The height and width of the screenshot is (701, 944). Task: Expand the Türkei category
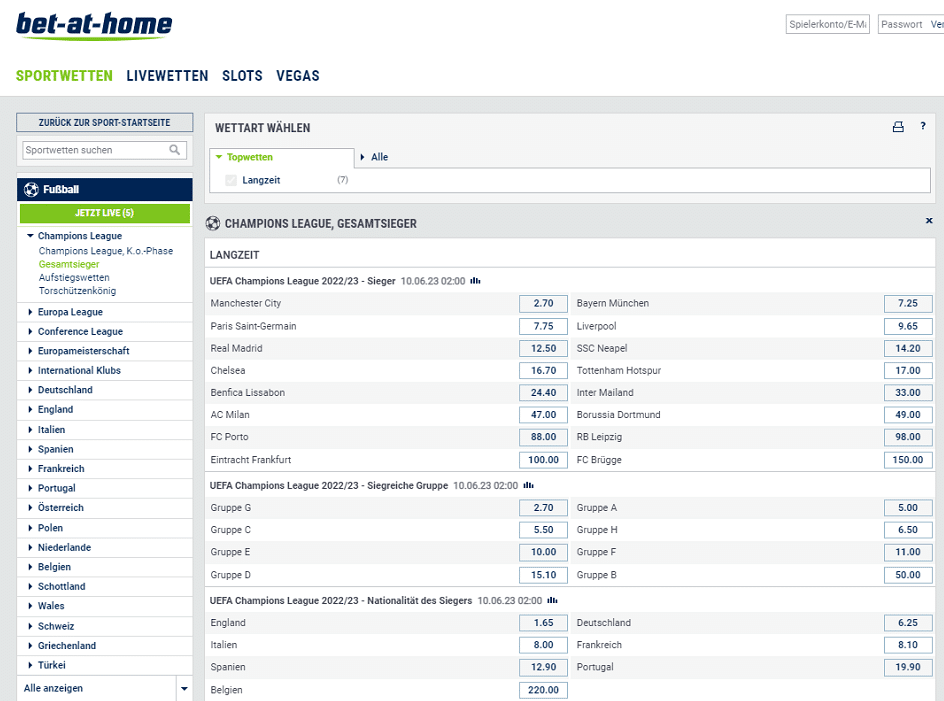[30, 665]
